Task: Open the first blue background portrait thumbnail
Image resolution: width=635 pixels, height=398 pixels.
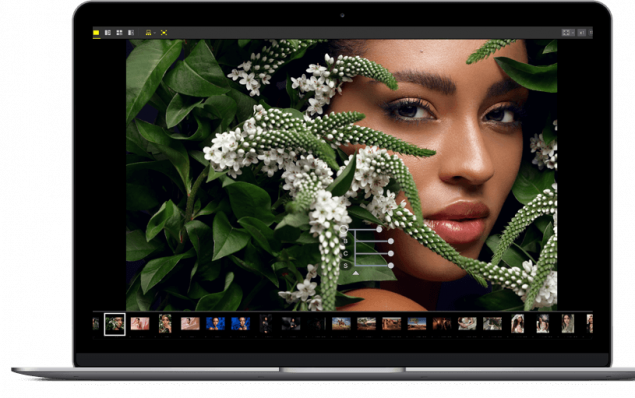Action: click(x=215, y=324)
